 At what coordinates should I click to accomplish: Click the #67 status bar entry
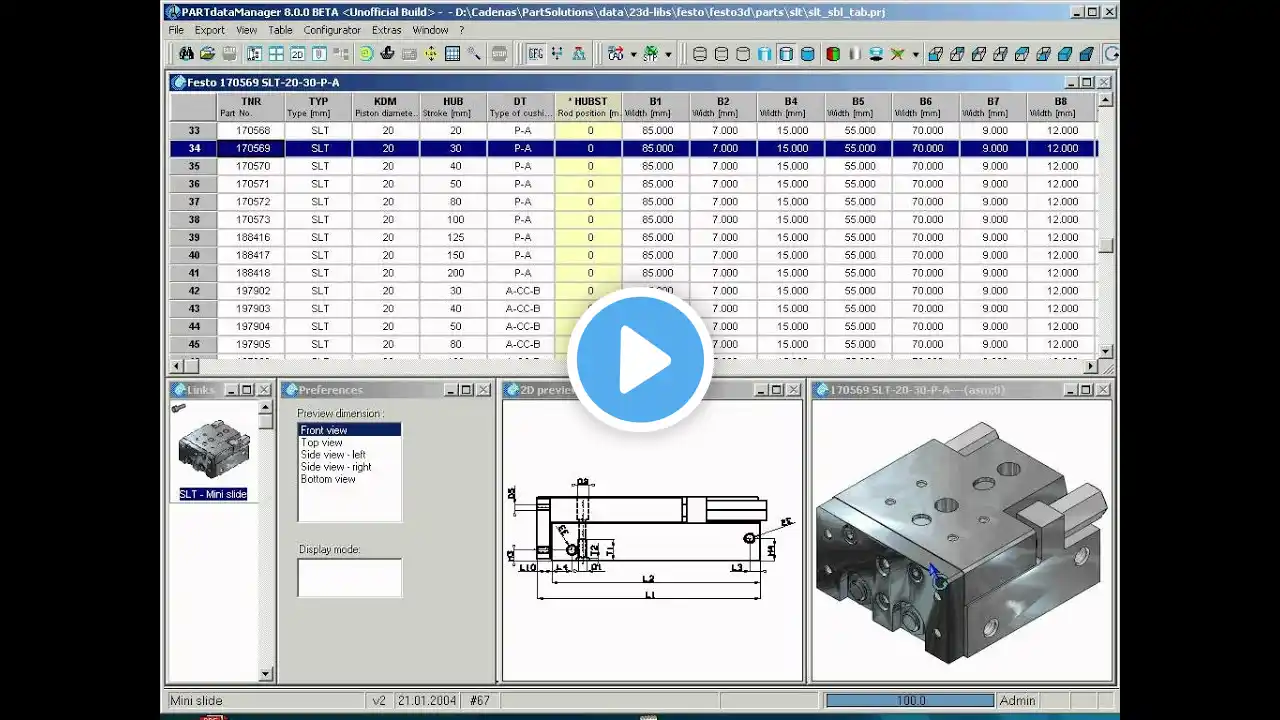pos(480,701)
